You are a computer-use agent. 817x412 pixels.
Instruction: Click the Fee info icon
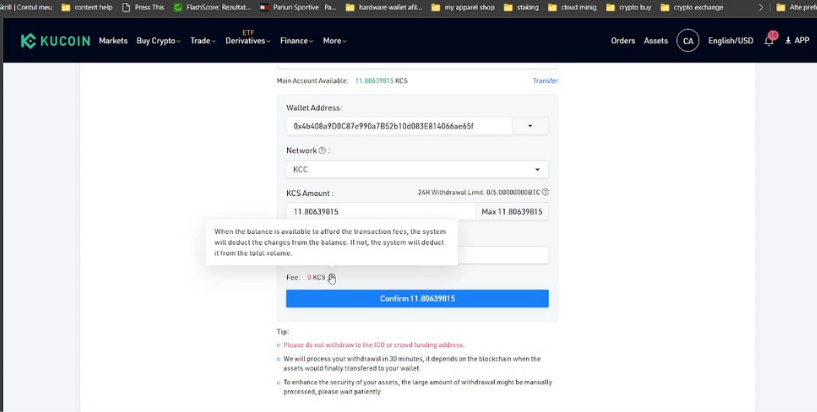pyautogui.click(x=331, y=278)
